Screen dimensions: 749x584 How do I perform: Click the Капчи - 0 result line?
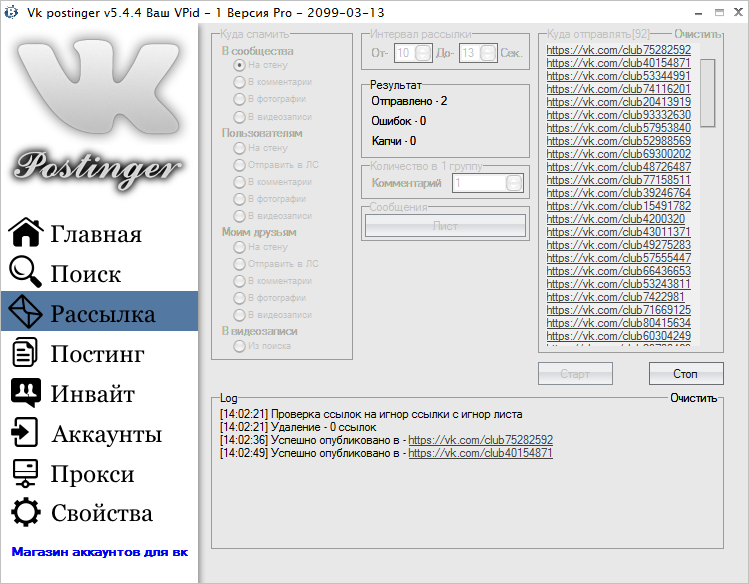click(x=394, y=141)
